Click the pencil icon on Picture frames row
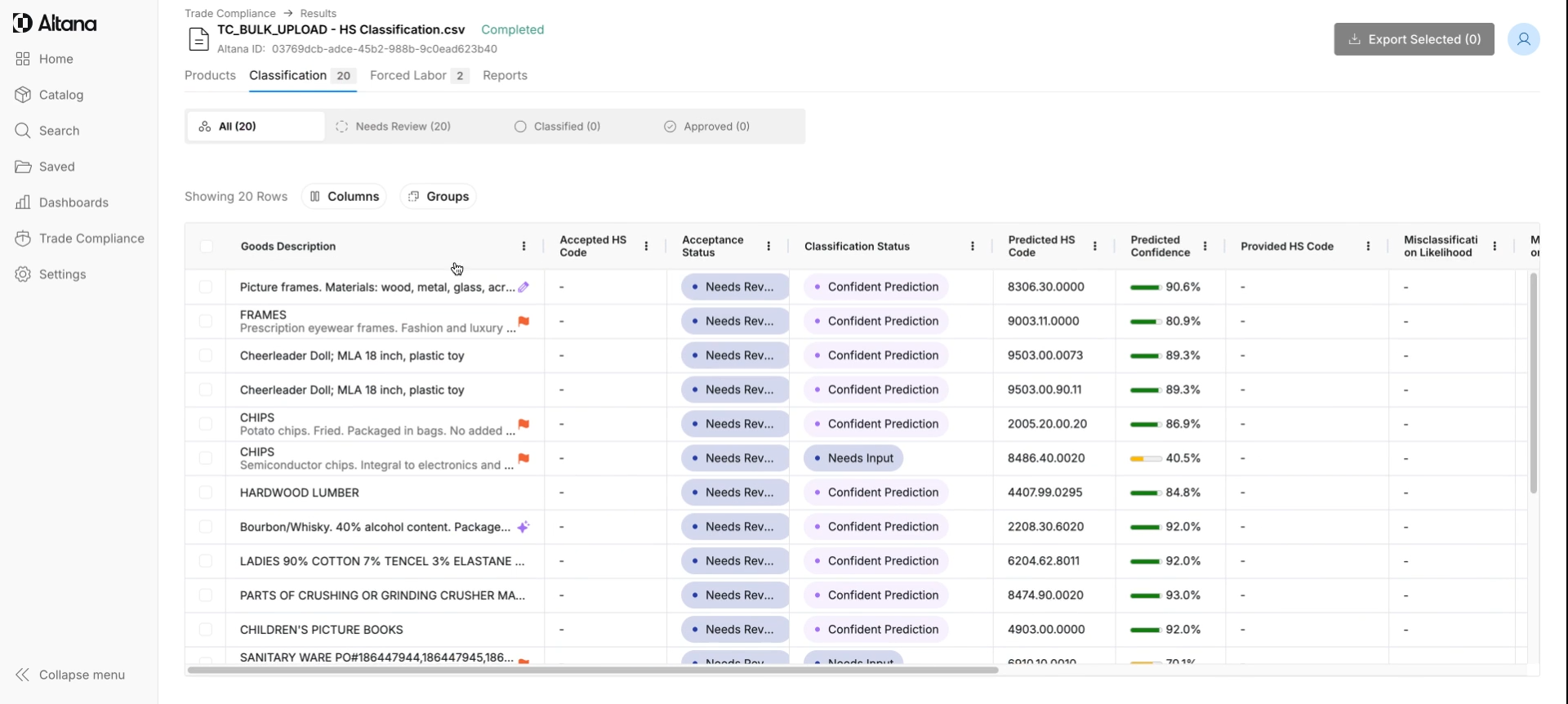Screen dimensions: 1568x704 [x=523, y=287]
